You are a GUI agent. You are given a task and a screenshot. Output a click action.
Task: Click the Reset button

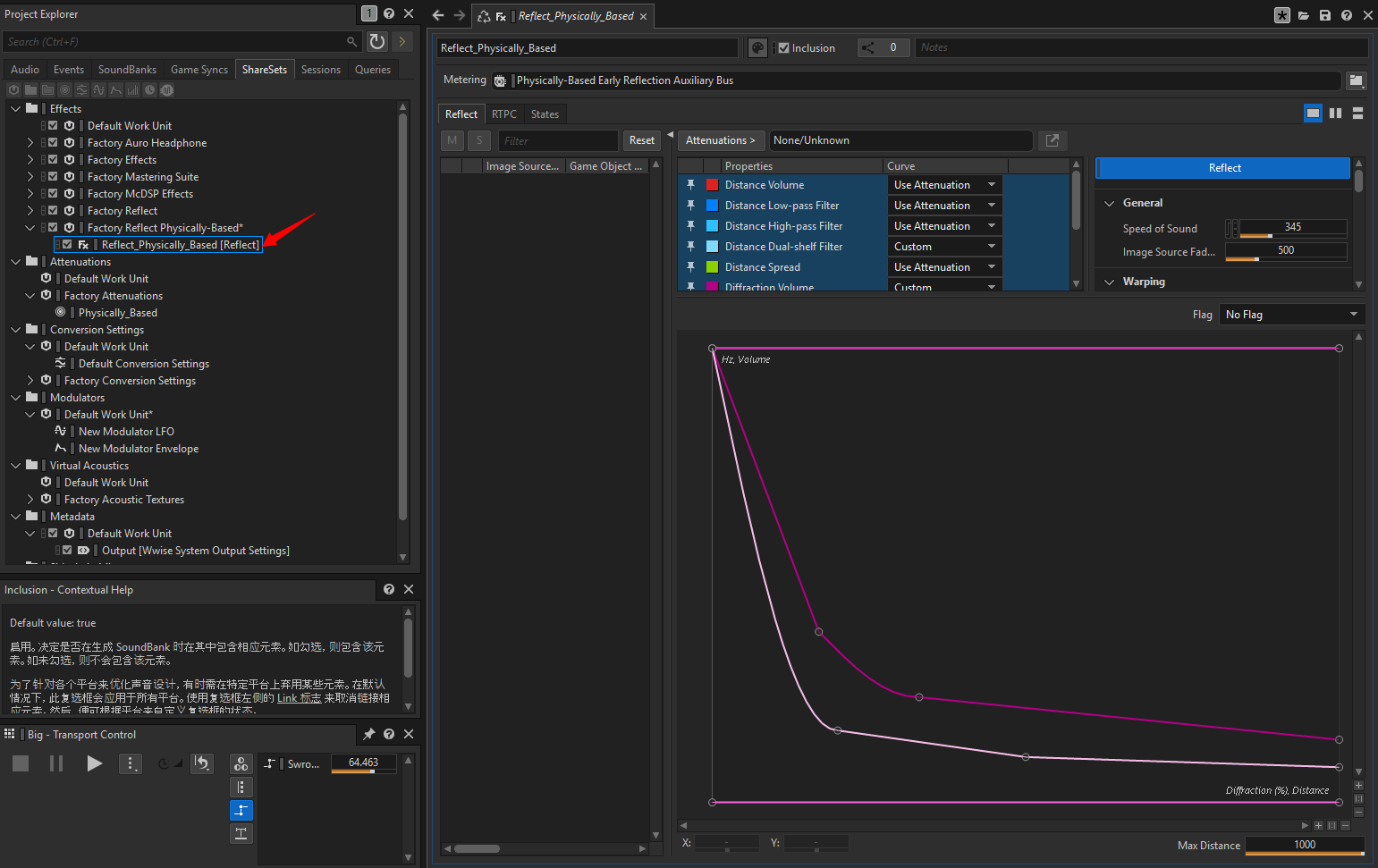pos(641,140)
